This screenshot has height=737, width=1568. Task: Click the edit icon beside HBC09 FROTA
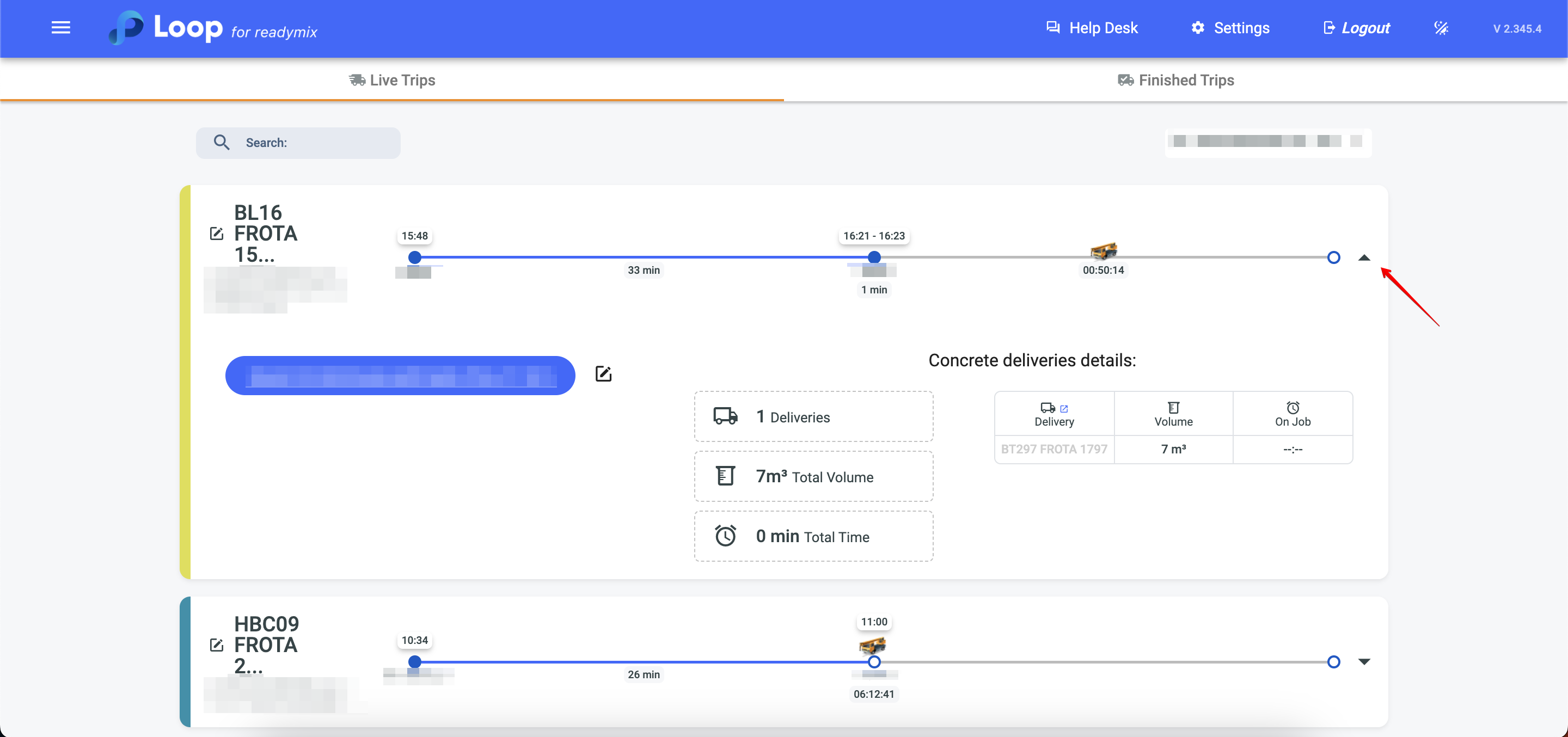217,645
